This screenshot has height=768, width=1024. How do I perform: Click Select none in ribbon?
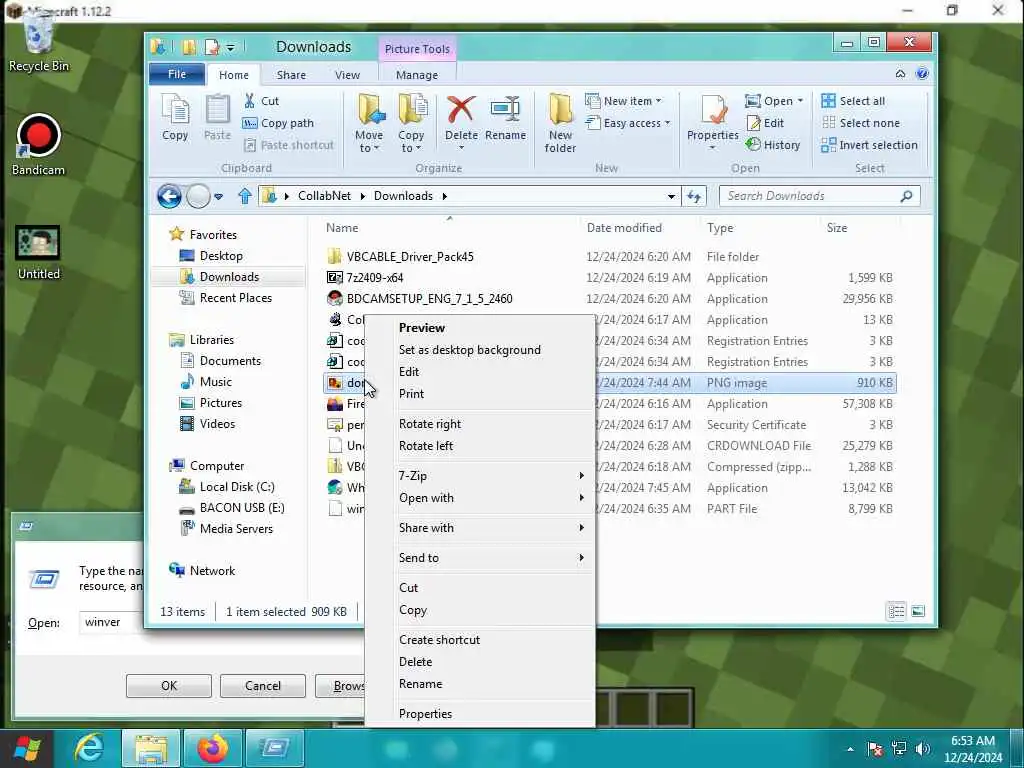click(x=861, y=123)
